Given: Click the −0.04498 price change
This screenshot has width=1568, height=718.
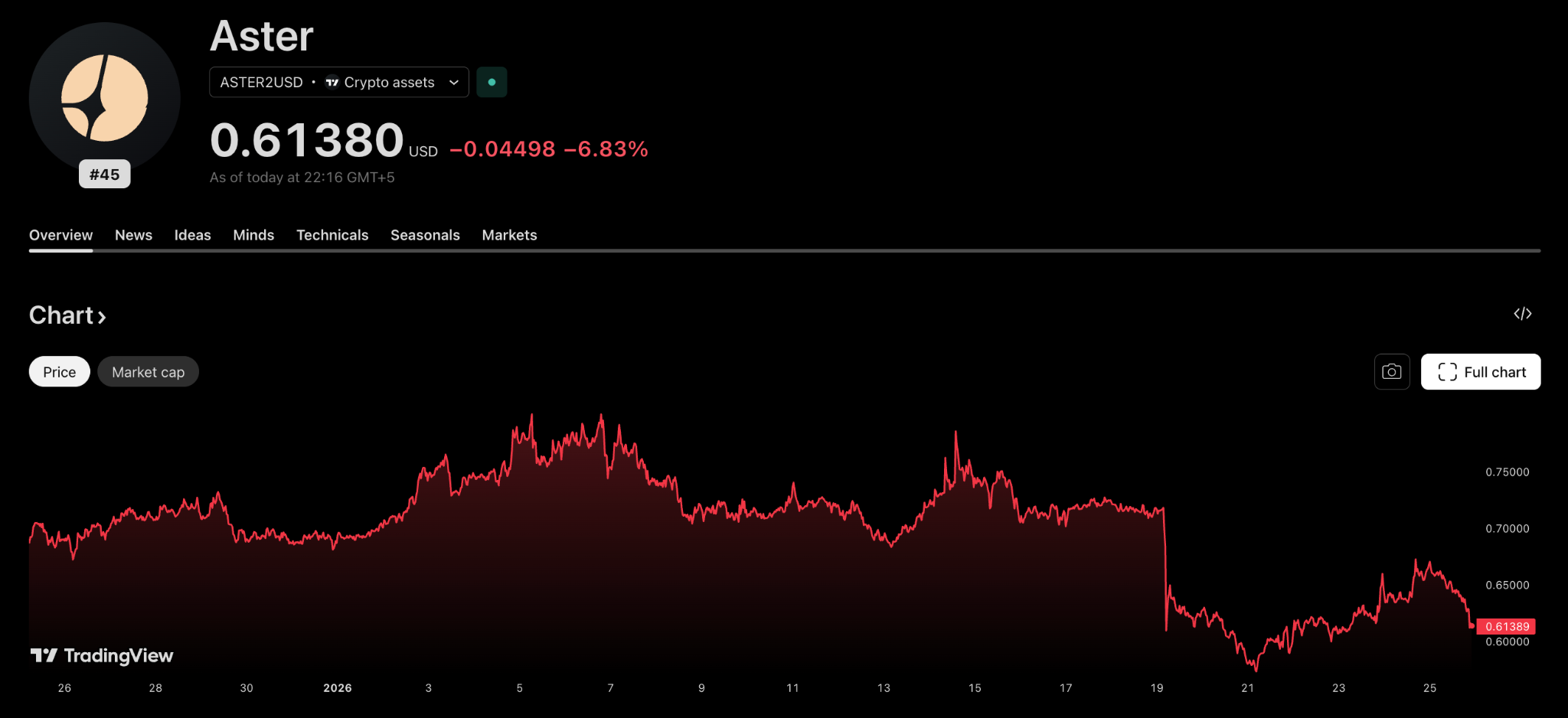Looking at the screenshot, I should point(502,148).
